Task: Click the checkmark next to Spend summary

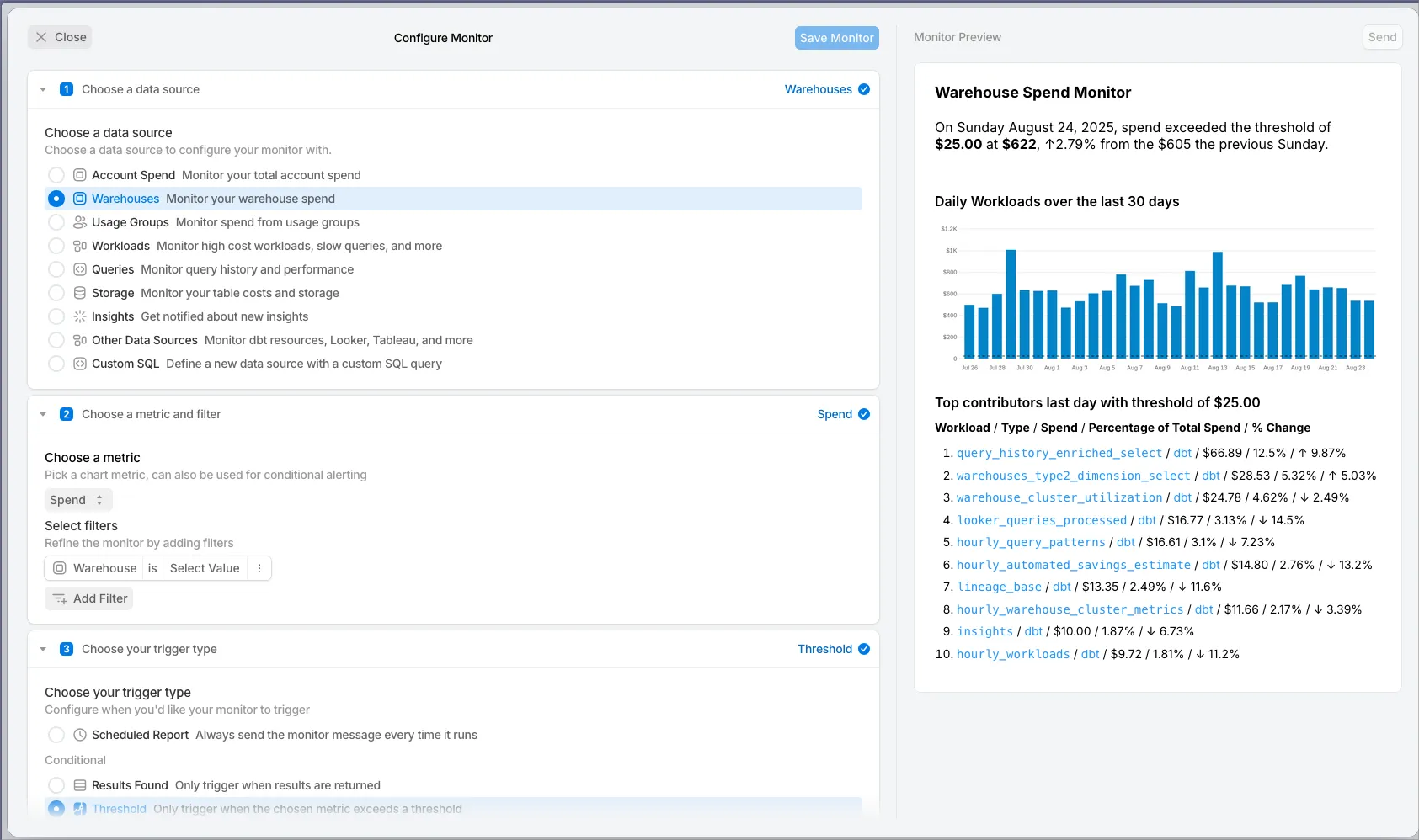Action: pos(864,414)
